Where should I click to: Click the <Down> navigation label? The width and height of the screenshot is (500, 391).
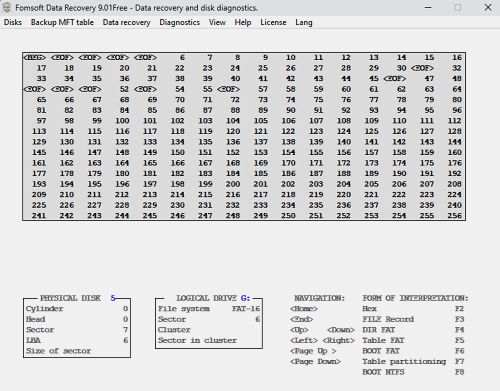341,330
